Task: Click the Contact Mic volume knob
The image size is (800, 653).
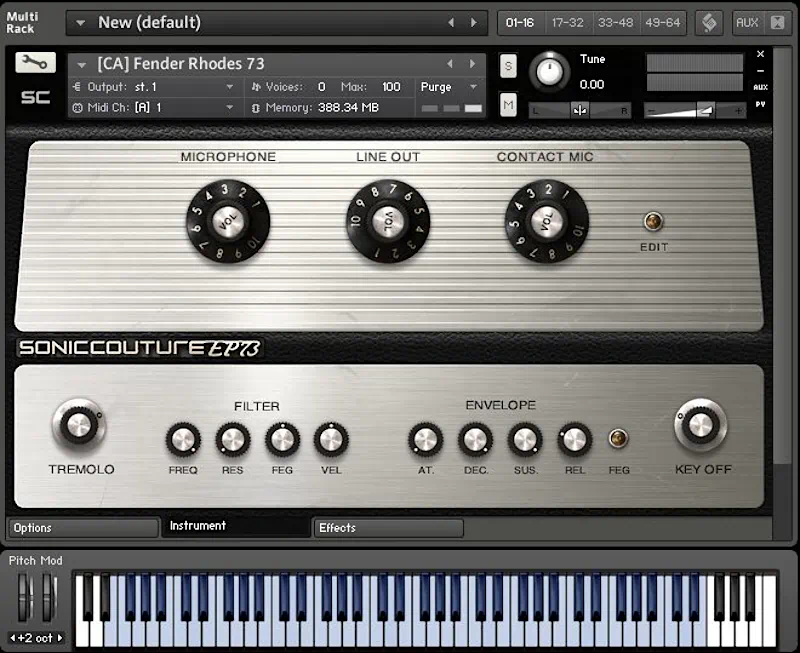Action: (546, 221)
